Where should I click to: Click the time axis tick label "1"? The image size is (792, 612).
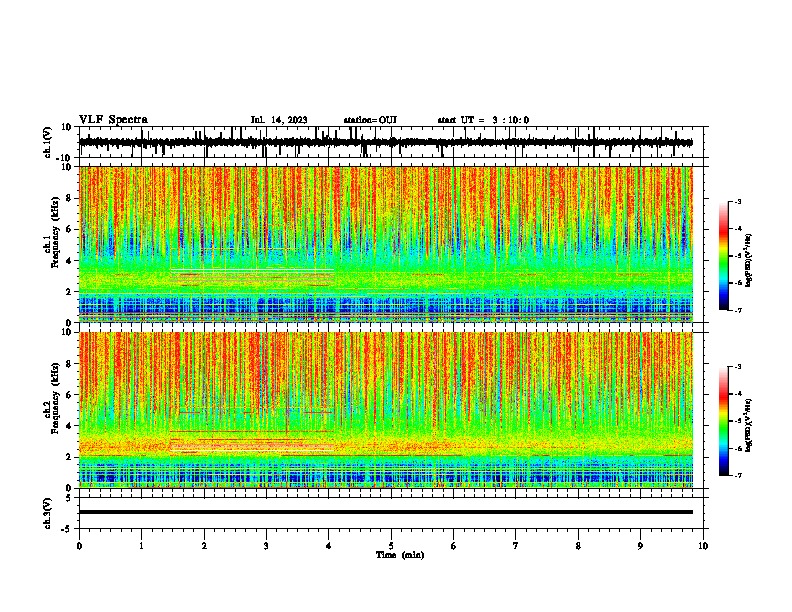click(x=141, y=546)
